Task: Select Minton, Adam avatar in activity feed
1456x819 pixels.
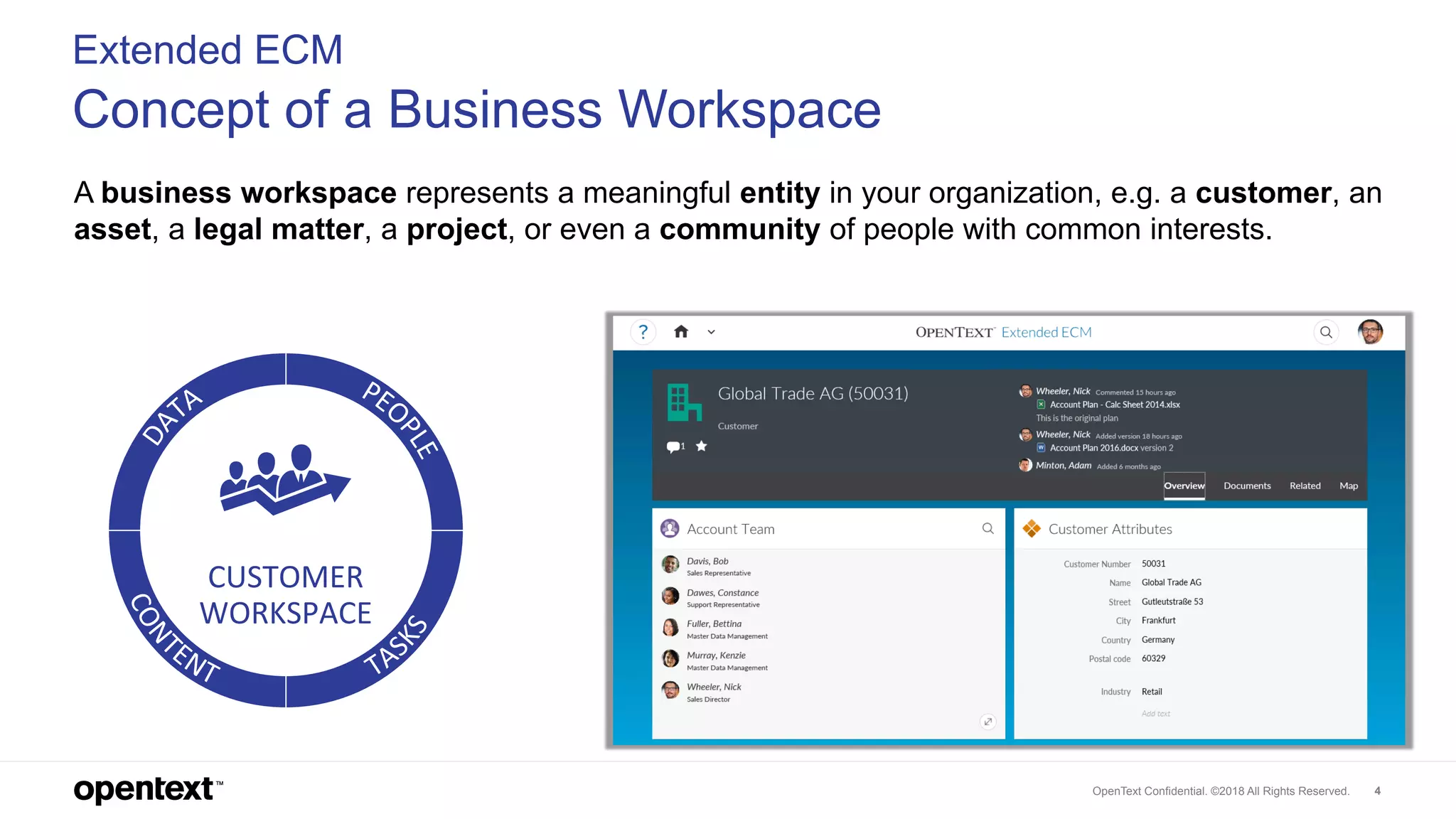Action: 1025,465
